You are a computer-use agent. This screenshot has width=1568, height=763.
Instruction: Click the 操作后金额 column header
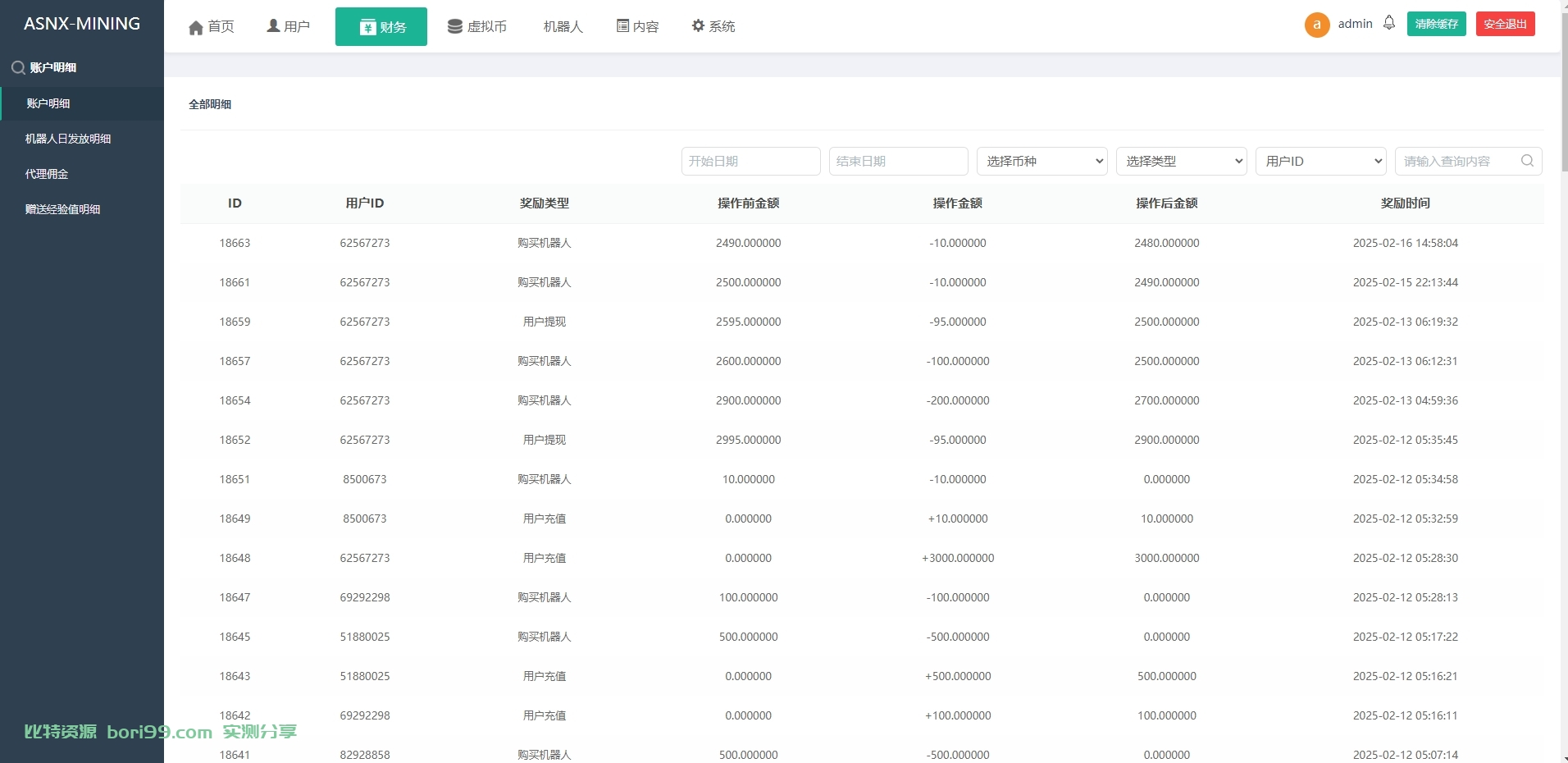click(x=1167, y=203)
